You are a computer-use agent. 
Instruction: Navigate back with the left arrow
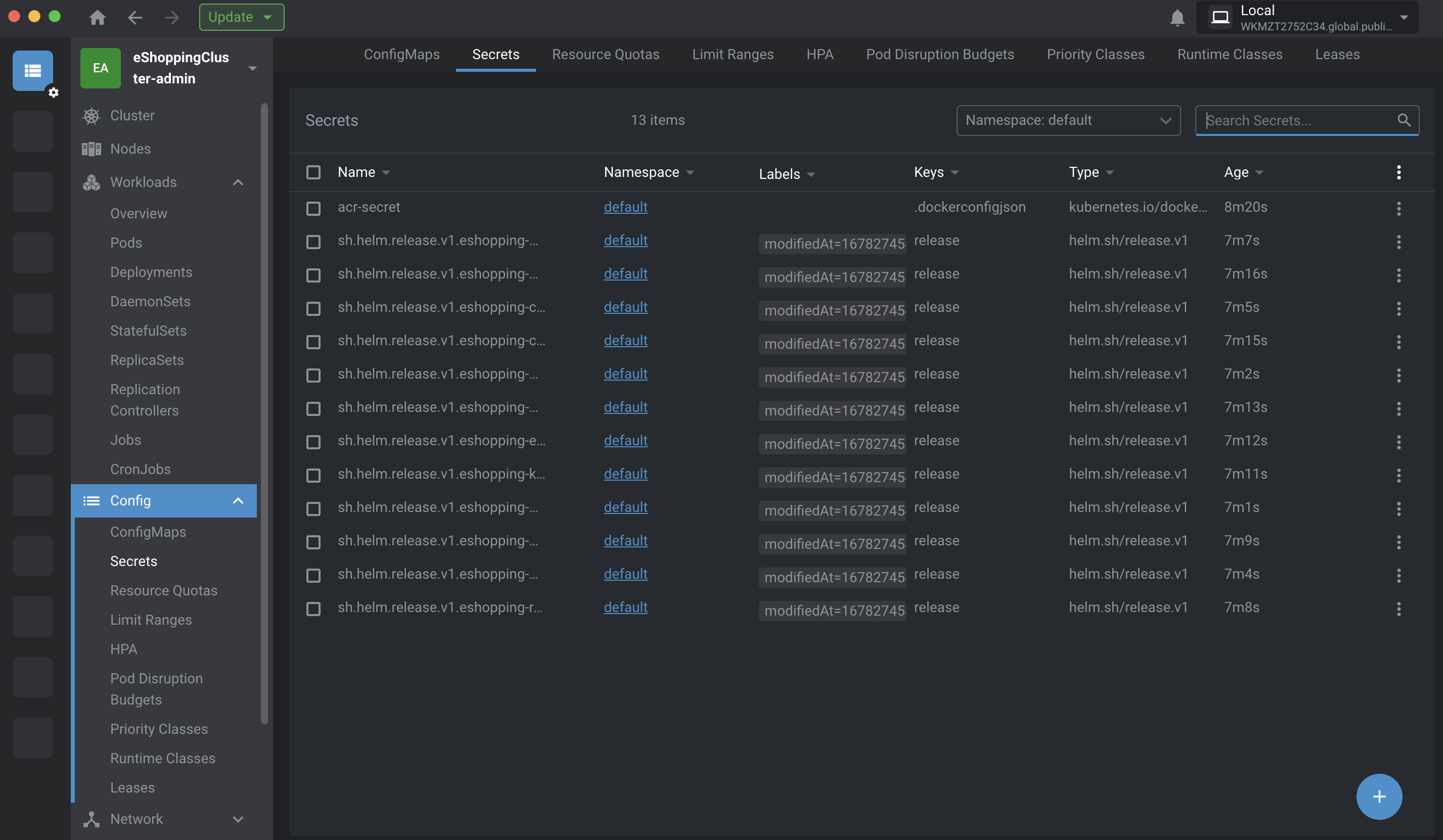(x=134, y=17)
